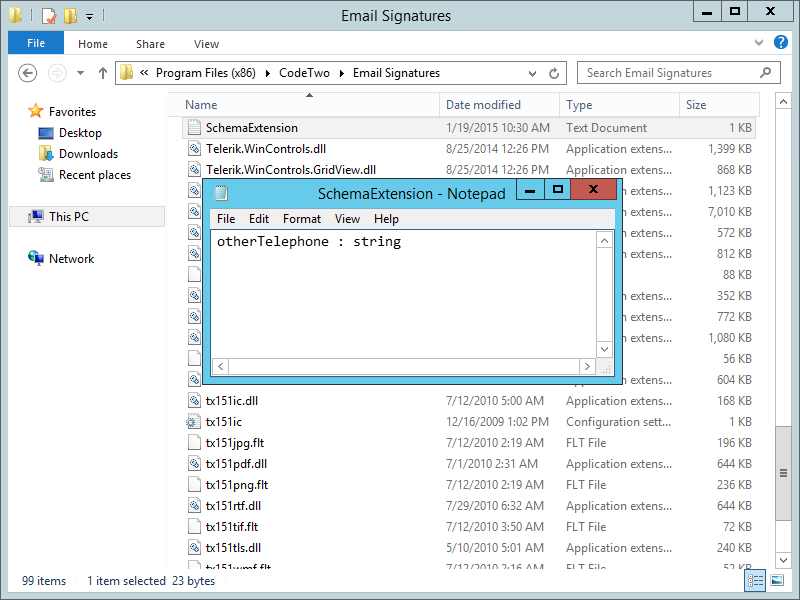Click the Back navigation arrow in Explorer

pyautogui.click(x=28, y=73)
